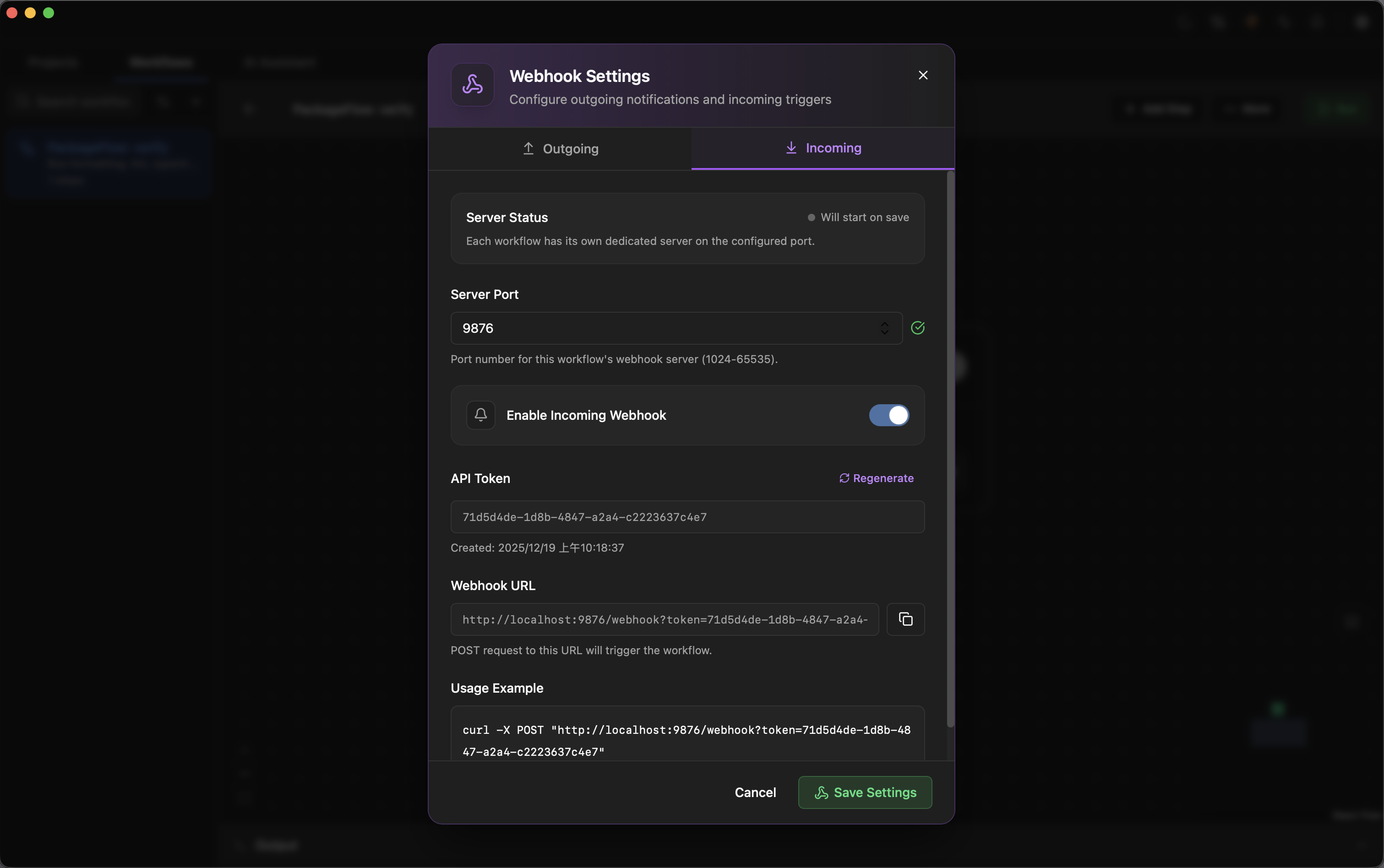1384x868 pixels.
Task: Click the Webhook URL text field
Action: point(664,619)
